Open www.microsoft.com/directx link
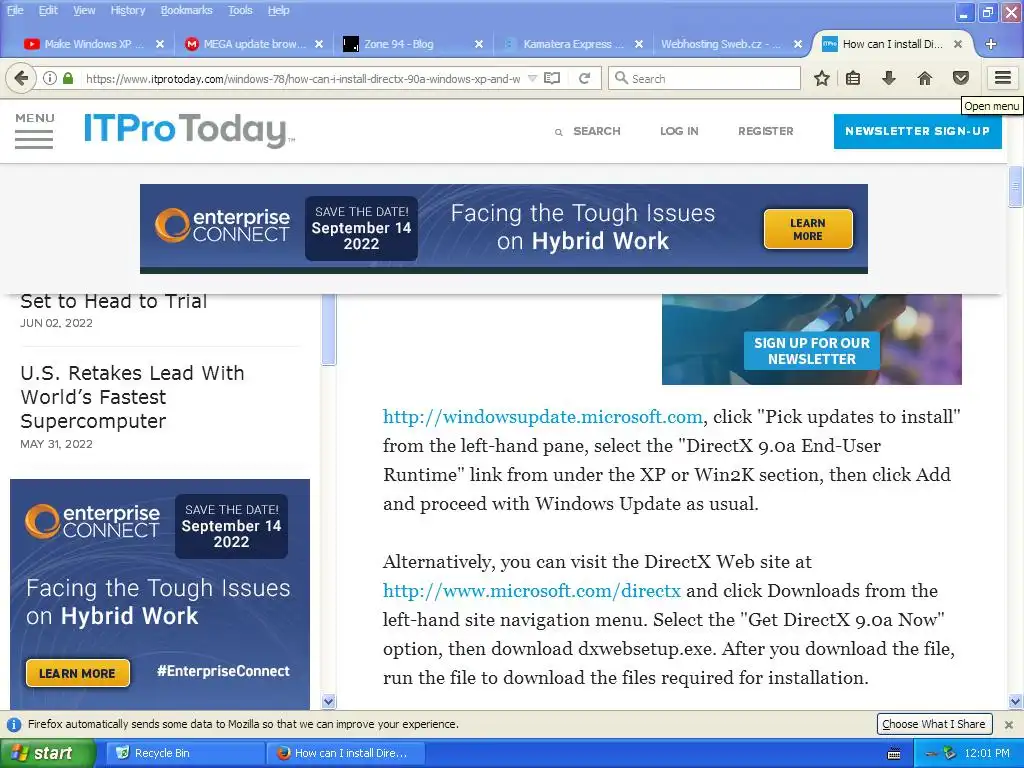1024x768 pixels. tap(532, 590)
